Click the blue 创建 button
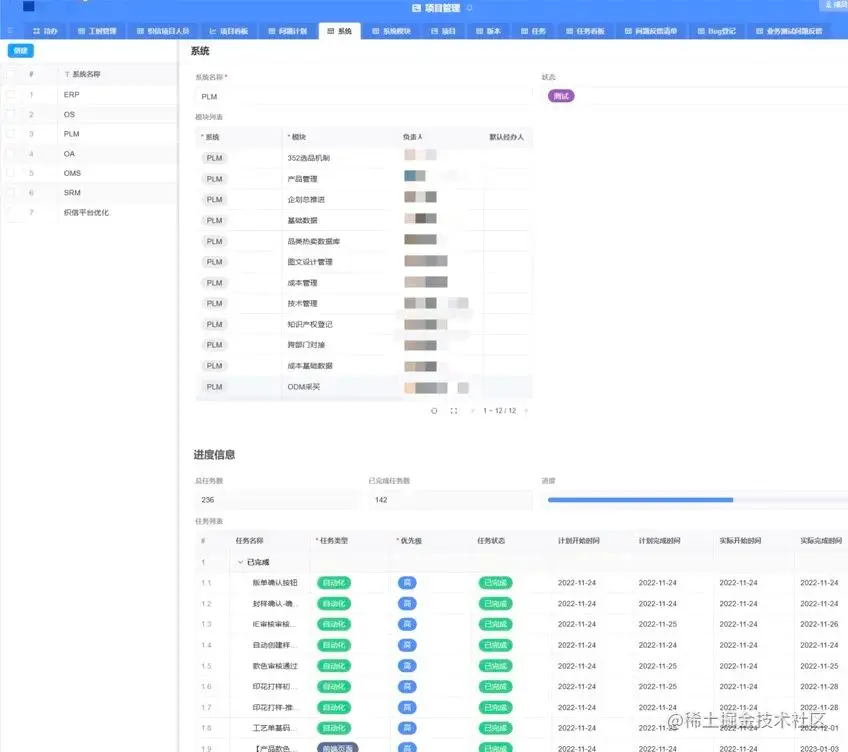Viewport: 848px width, 752px height. 21,51
